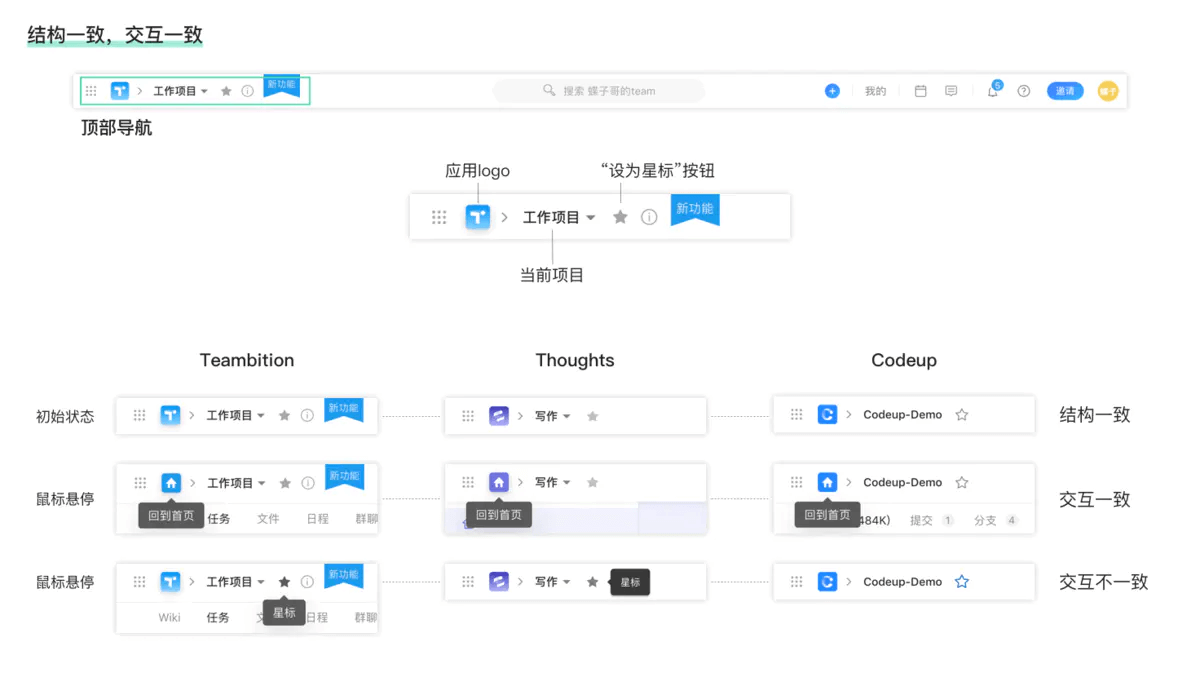
Task: Click the Teambition column heading
Action: tap(247, 360)
